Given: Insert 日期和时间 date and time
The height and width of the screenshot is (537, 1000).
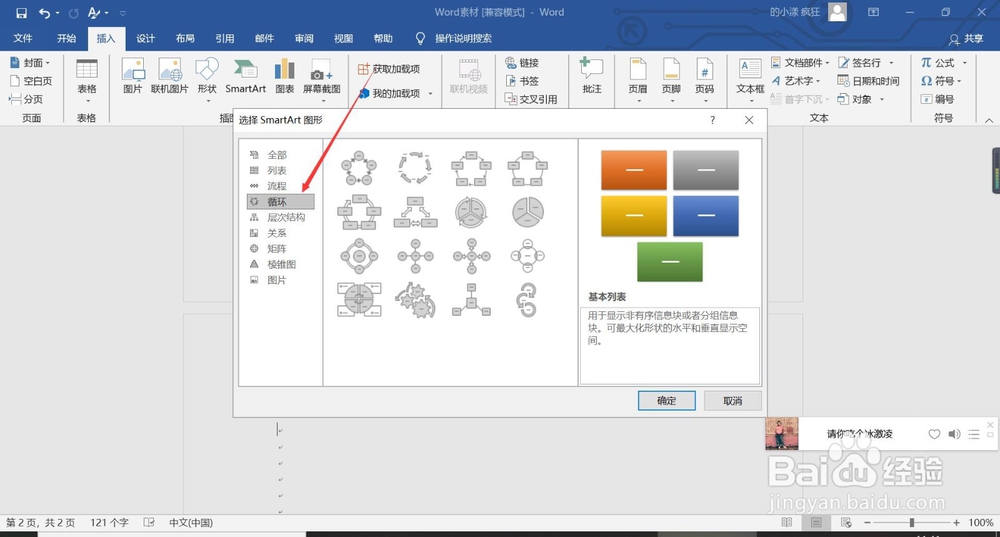Looking at the screenshot, I should pyautogui.click(x=868, y=81).
